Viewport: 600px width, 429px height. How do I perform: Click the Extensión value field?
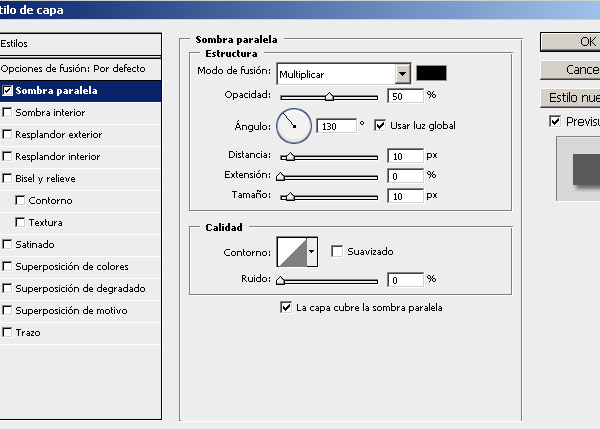pos(406,176)
